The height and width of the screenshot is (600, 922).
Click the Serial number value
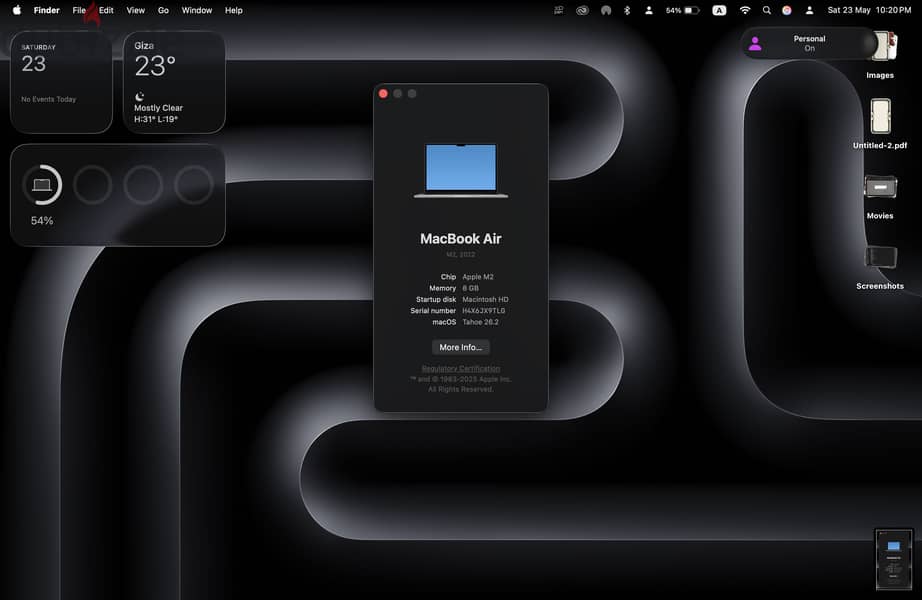[x=483, y=311]
